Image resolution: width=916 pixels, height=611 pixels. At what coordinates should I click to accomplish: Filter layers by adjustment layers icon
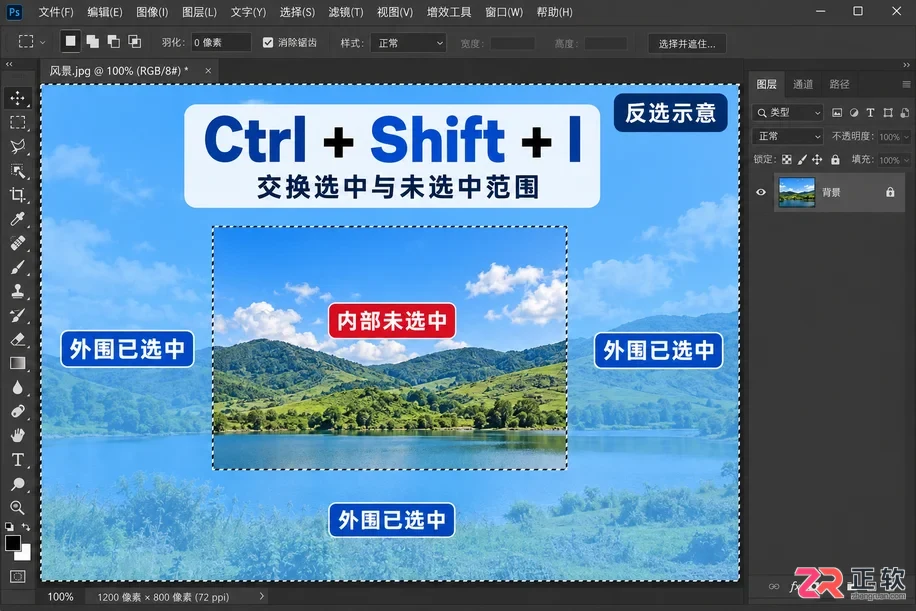(x=854, y=113)
